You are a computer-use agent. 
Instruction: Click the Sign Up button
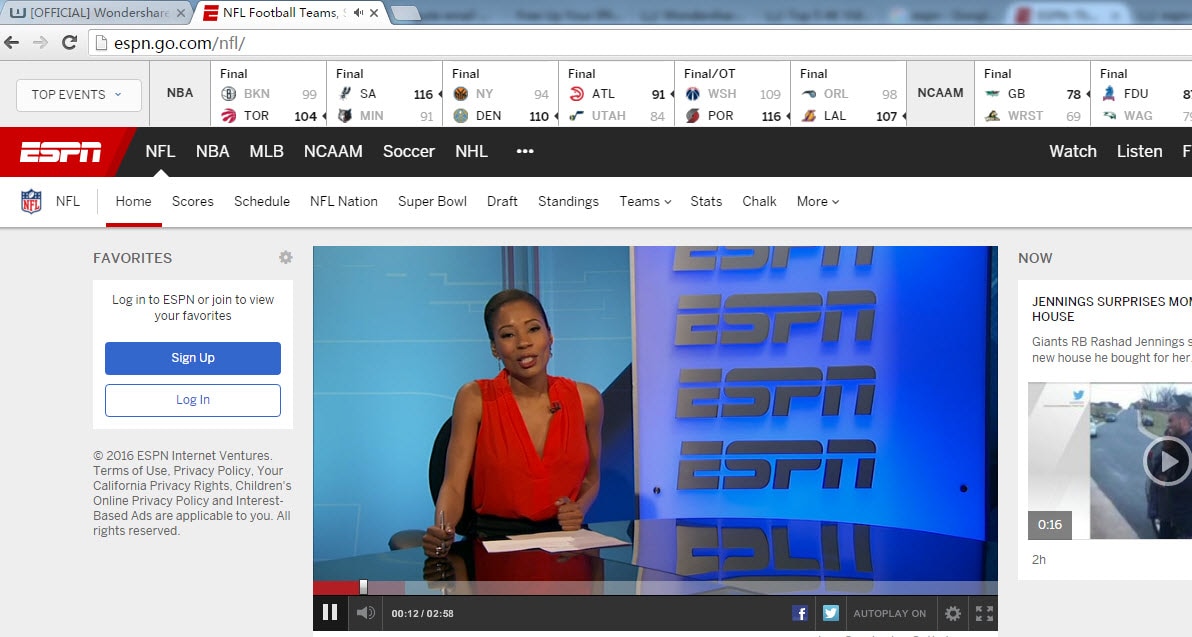tap(193, 358)
